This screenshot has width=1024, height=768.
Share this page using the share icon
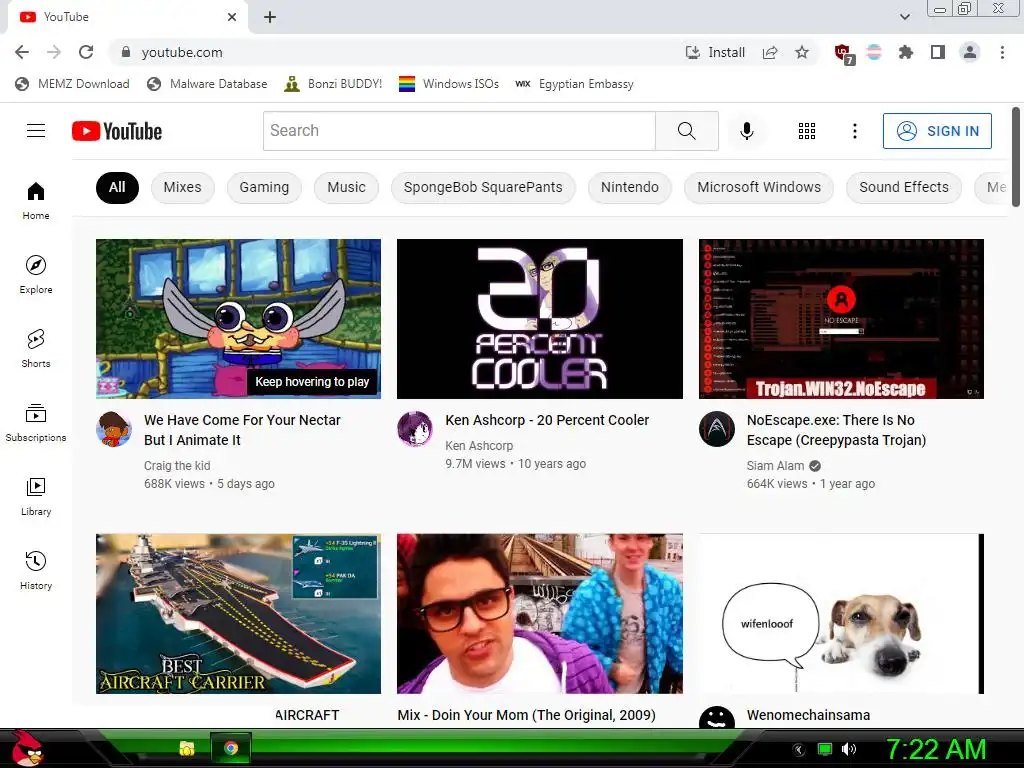click(x=770, y=52)
